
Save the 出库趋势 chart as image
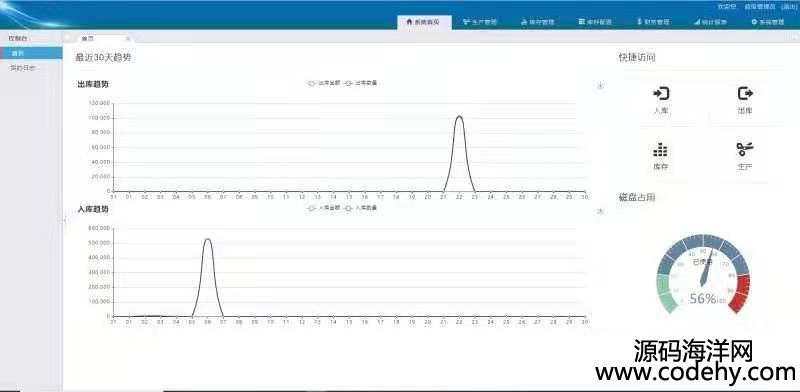[x=601, y=86]
